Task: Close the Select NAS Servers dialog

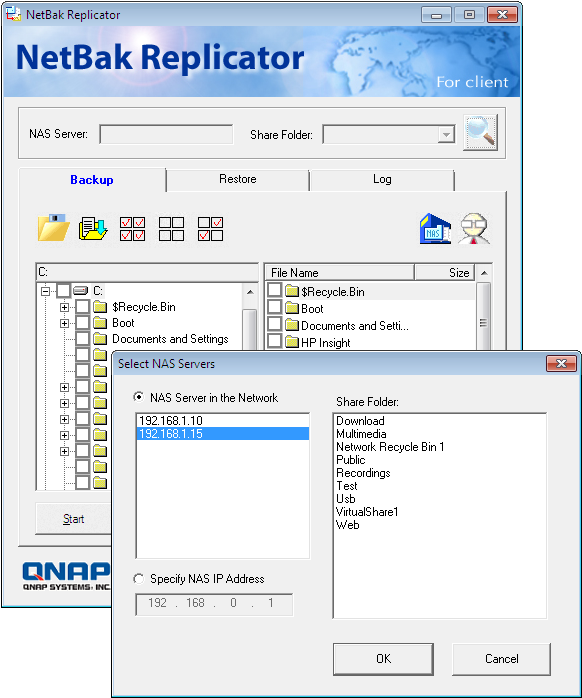Action: (561, 364)
